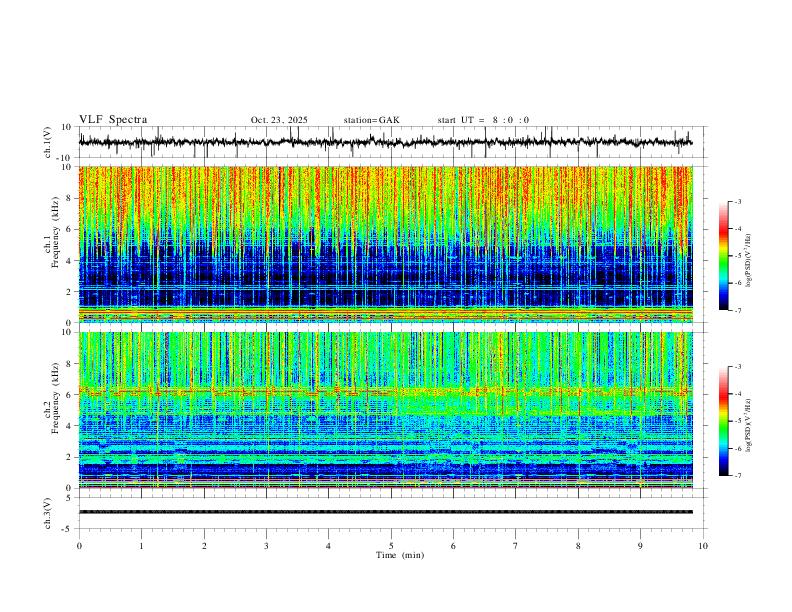This screenshot has width=792, height=612.
Task: Select the date text "Oct. 23, 2025"
Action: tap(279, 120)
